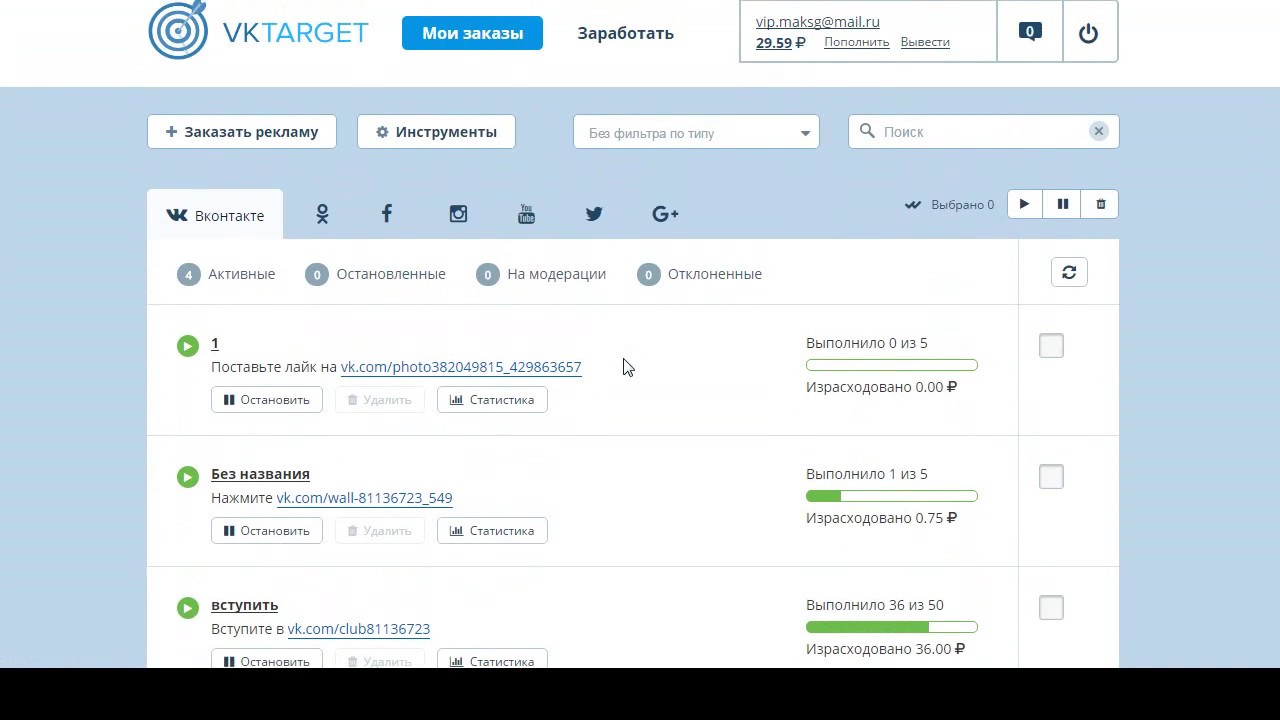Stop the вступить order
The width and height of the screenshot is (1280, 720).
[x=267, y=661]
